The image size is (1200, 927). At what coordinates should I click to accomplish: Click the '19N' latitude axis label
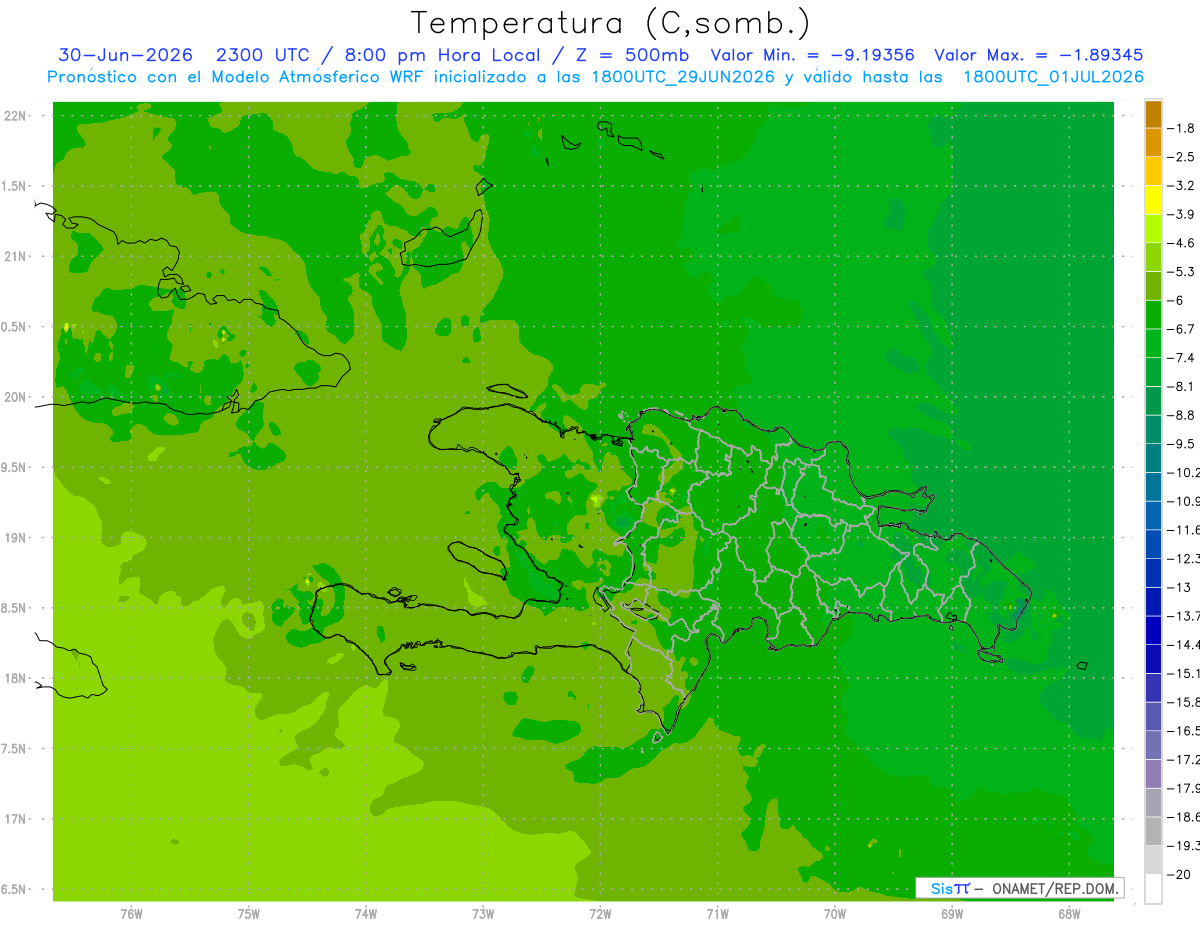pyautogui.click(x=15, y=538)
